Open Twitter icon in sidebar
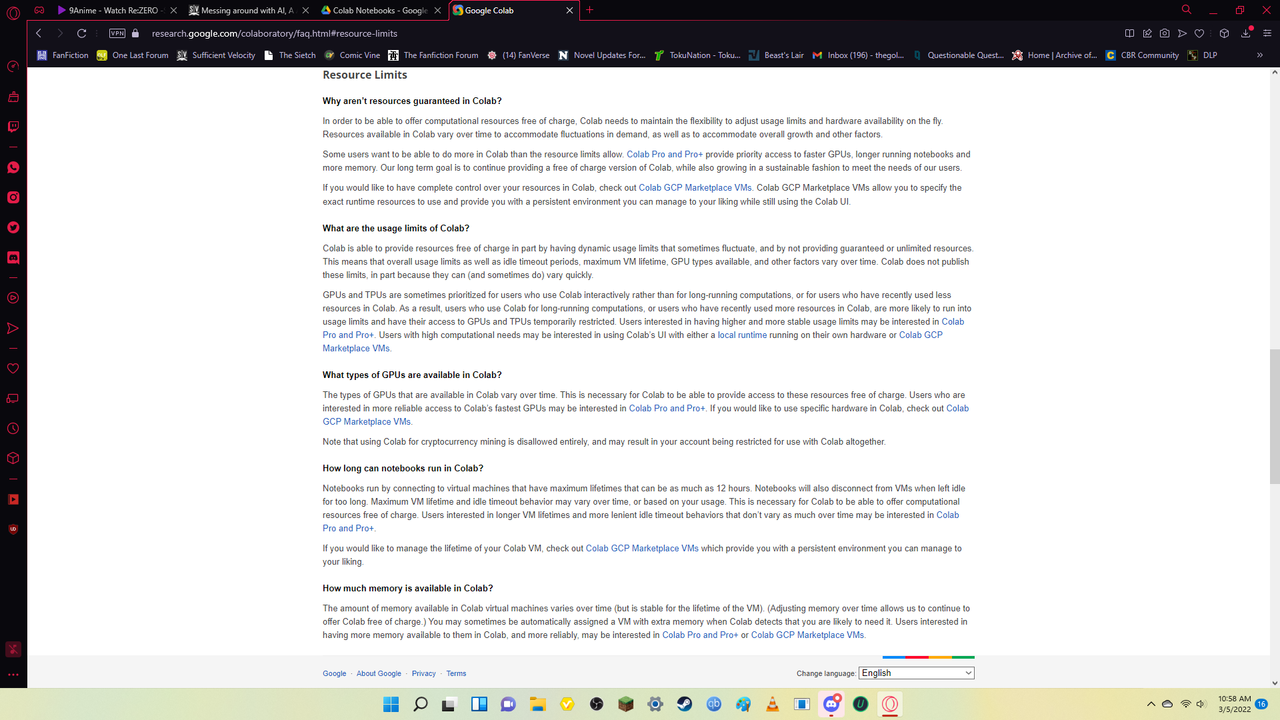 click(13, 227)
